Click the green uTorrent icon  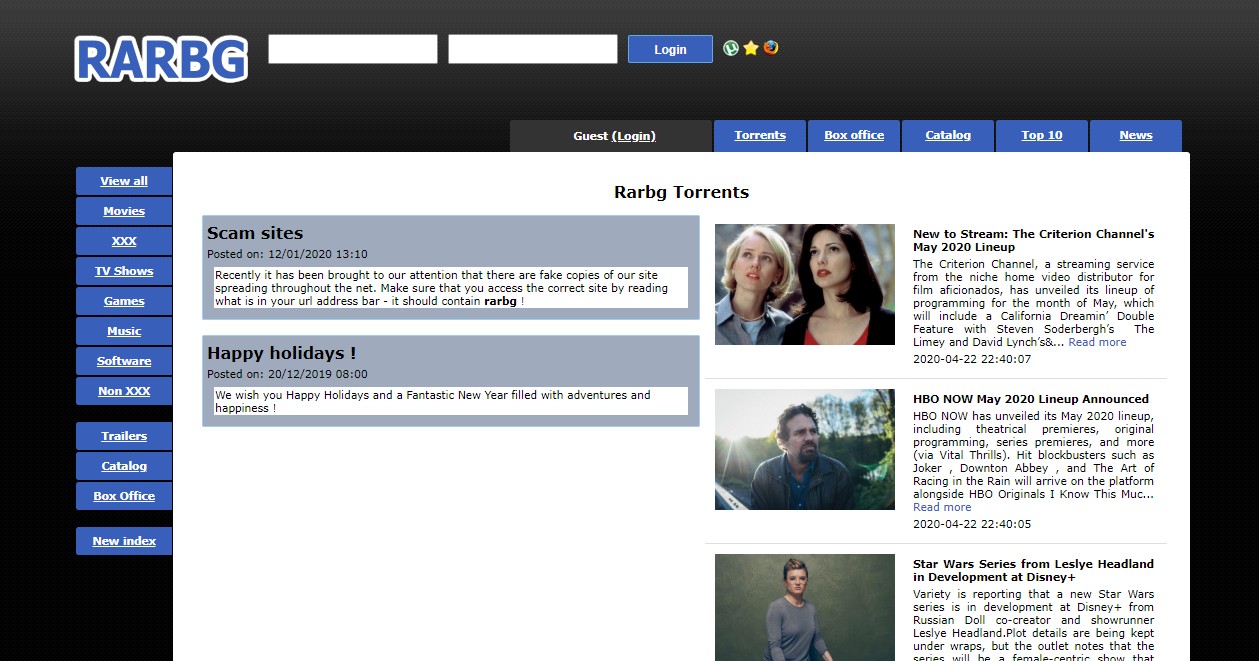point(731,48)
